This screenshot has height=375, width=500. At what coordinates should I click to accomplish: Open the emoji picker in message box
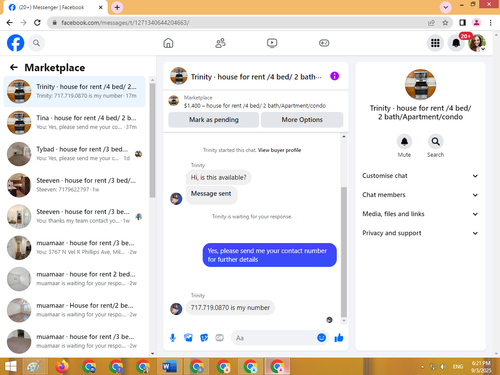pos(321,338)
